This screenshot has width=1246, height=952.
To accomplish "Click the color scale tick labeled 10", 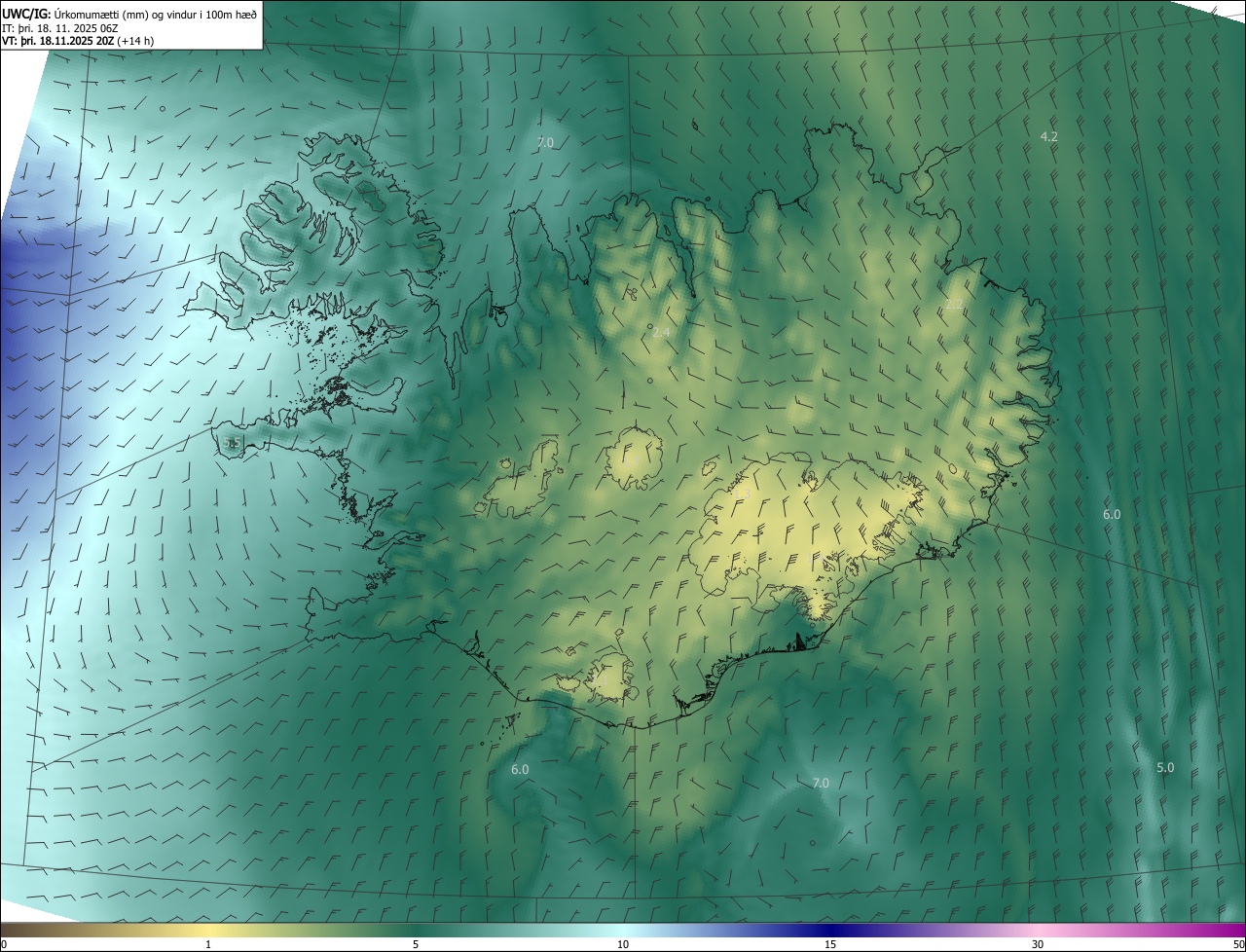I will (623, 945).
